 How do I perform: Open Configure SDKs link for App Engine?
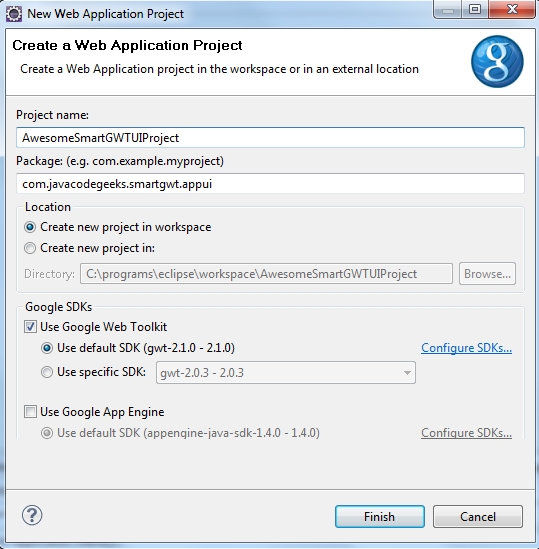click(466, 433)
